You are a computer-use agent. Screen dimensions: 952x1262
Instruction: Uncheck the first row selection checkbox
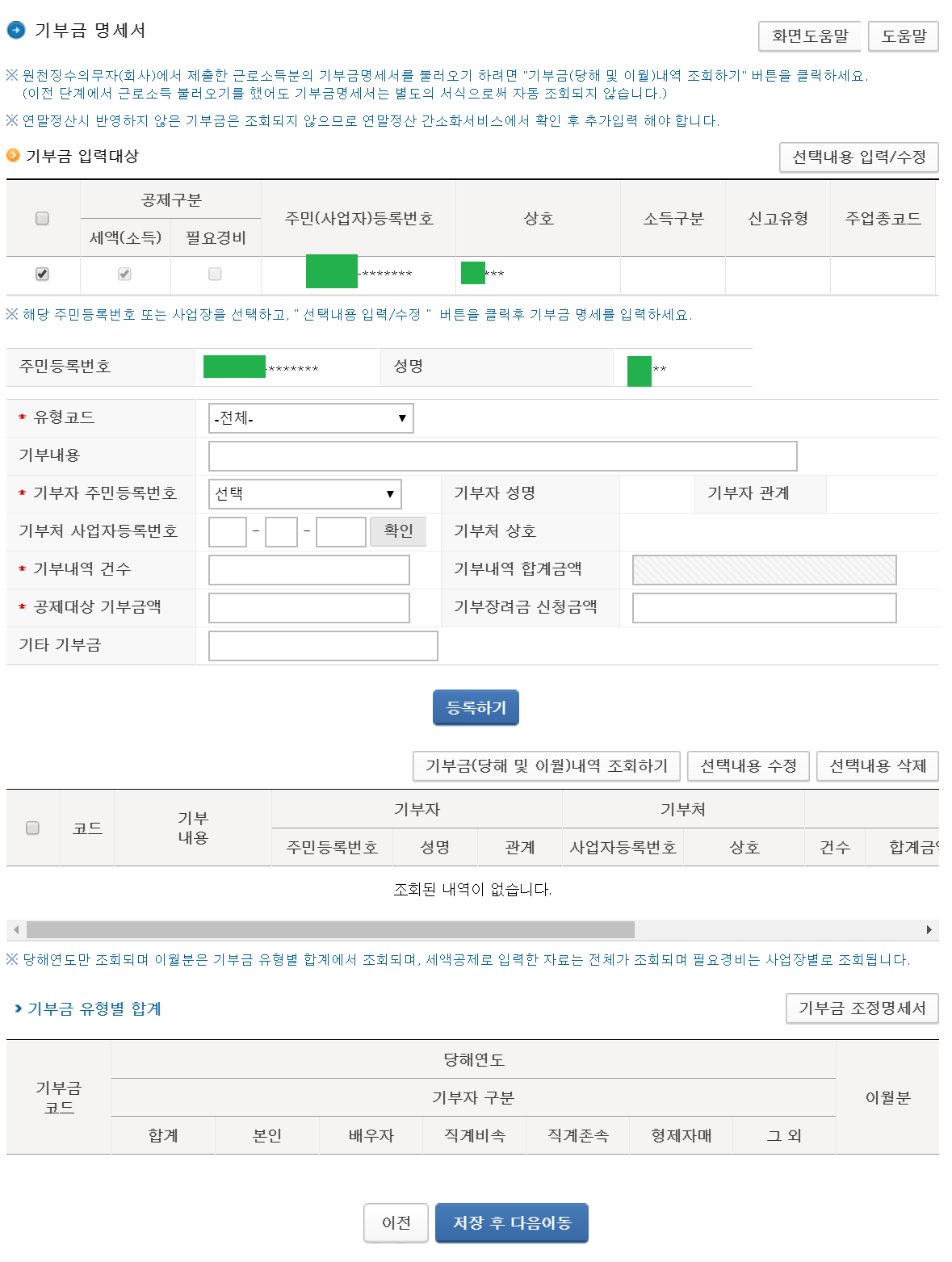tap(42, 275)
